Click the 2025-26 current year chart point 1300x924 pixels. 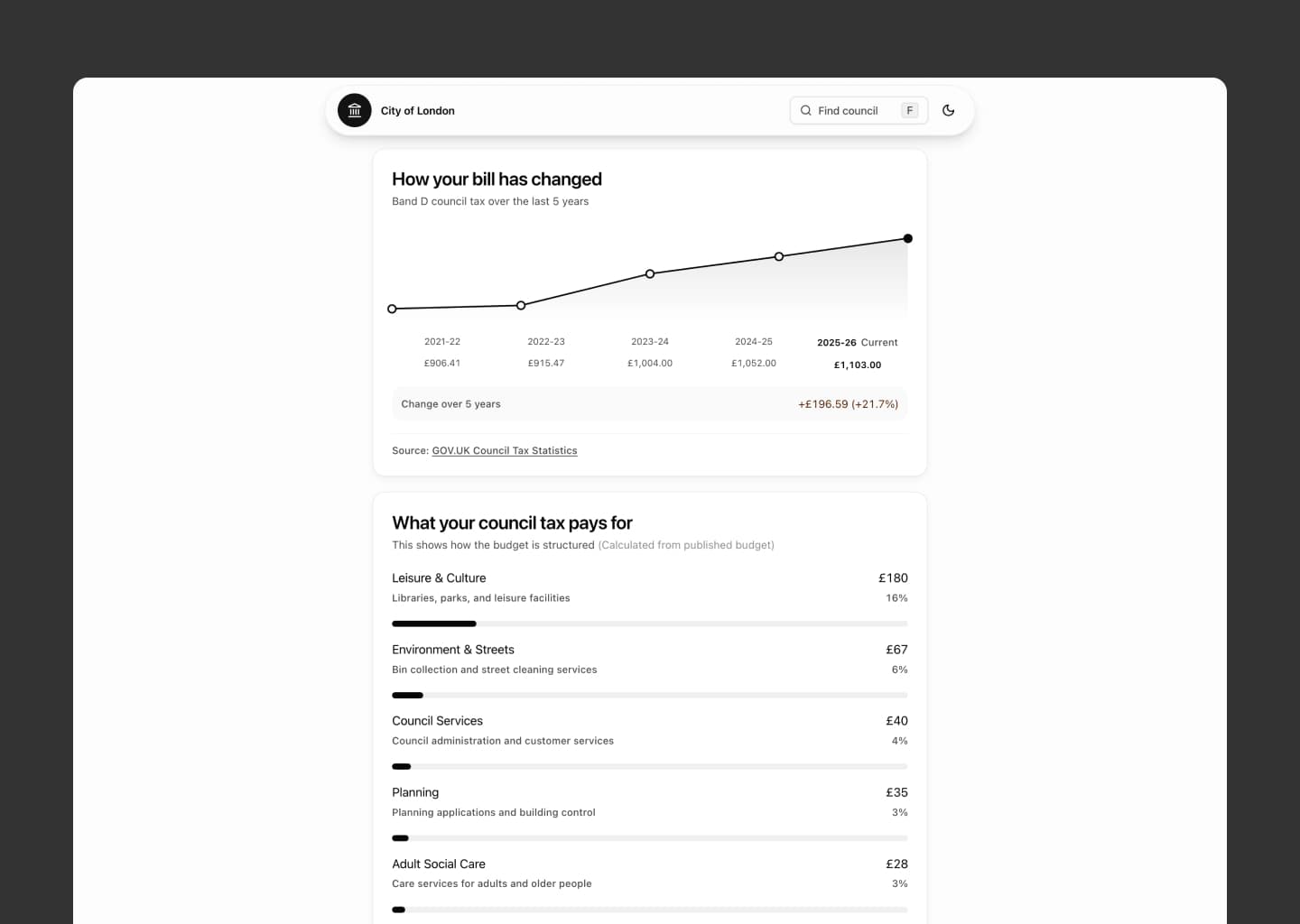[x=907, y=239]
